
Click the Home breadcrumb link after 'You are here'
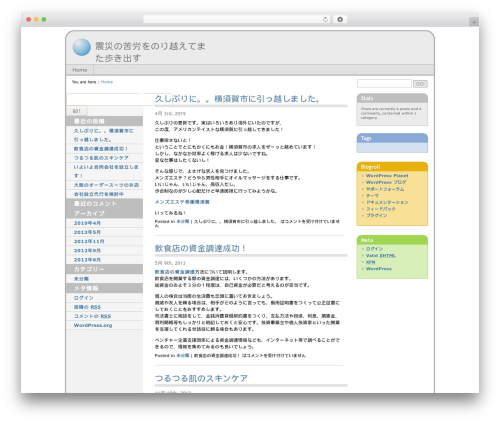(107, 82)
